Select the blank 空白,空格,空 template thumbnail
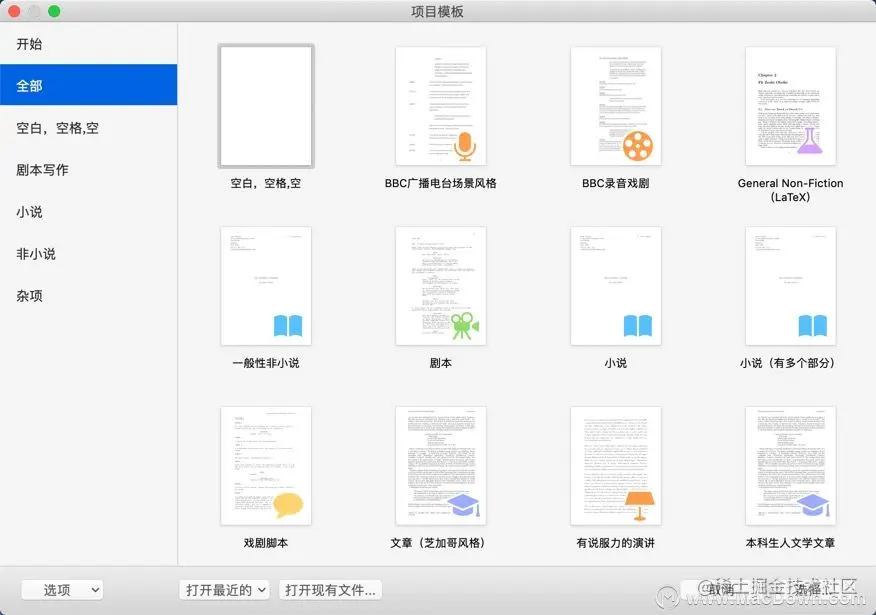The image size is (876, 615). pyautogui.click(x=266, y=106)
